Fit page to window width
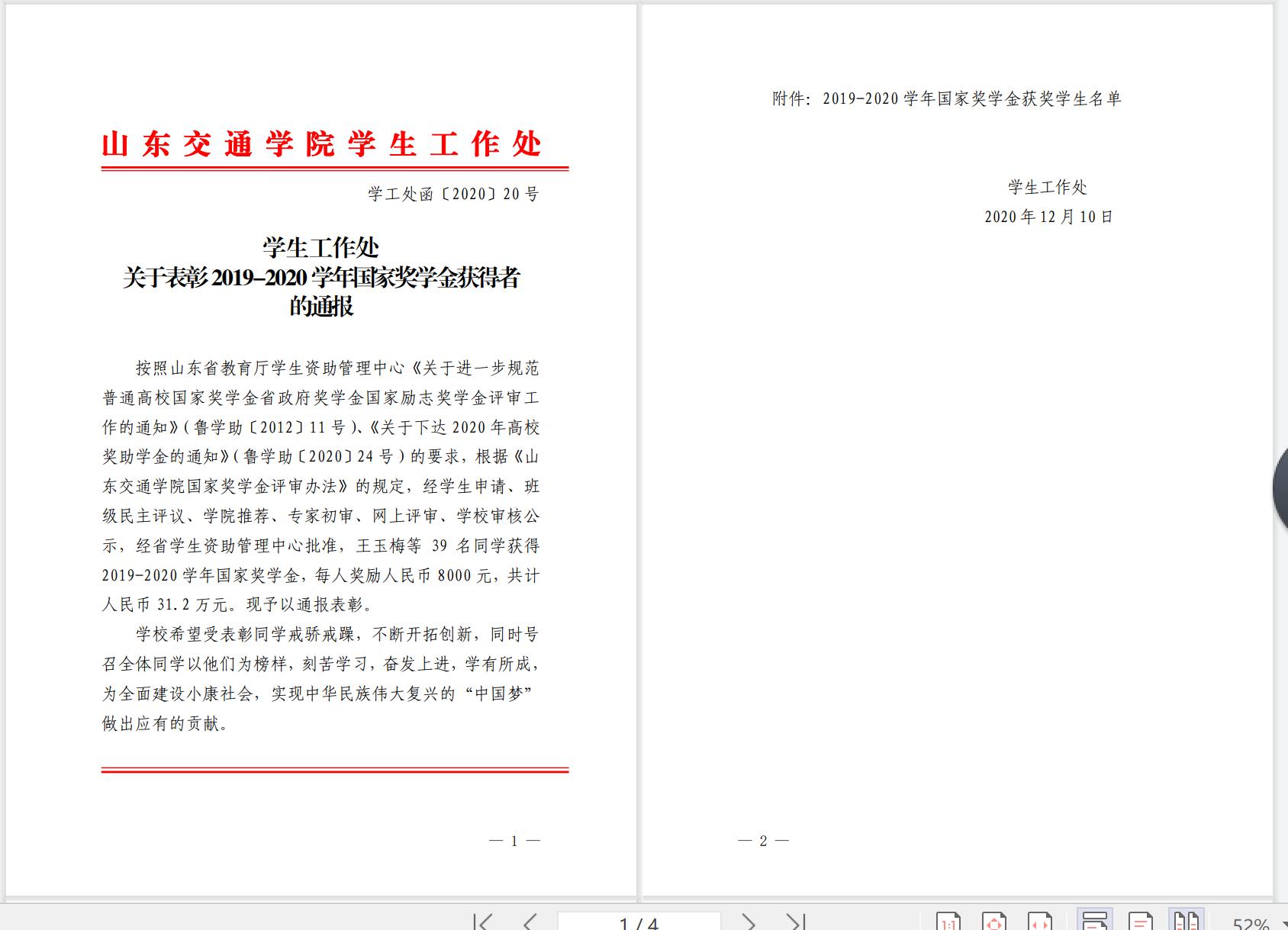The height and width of the screenshot is (930, 1288). [1040, 922]
